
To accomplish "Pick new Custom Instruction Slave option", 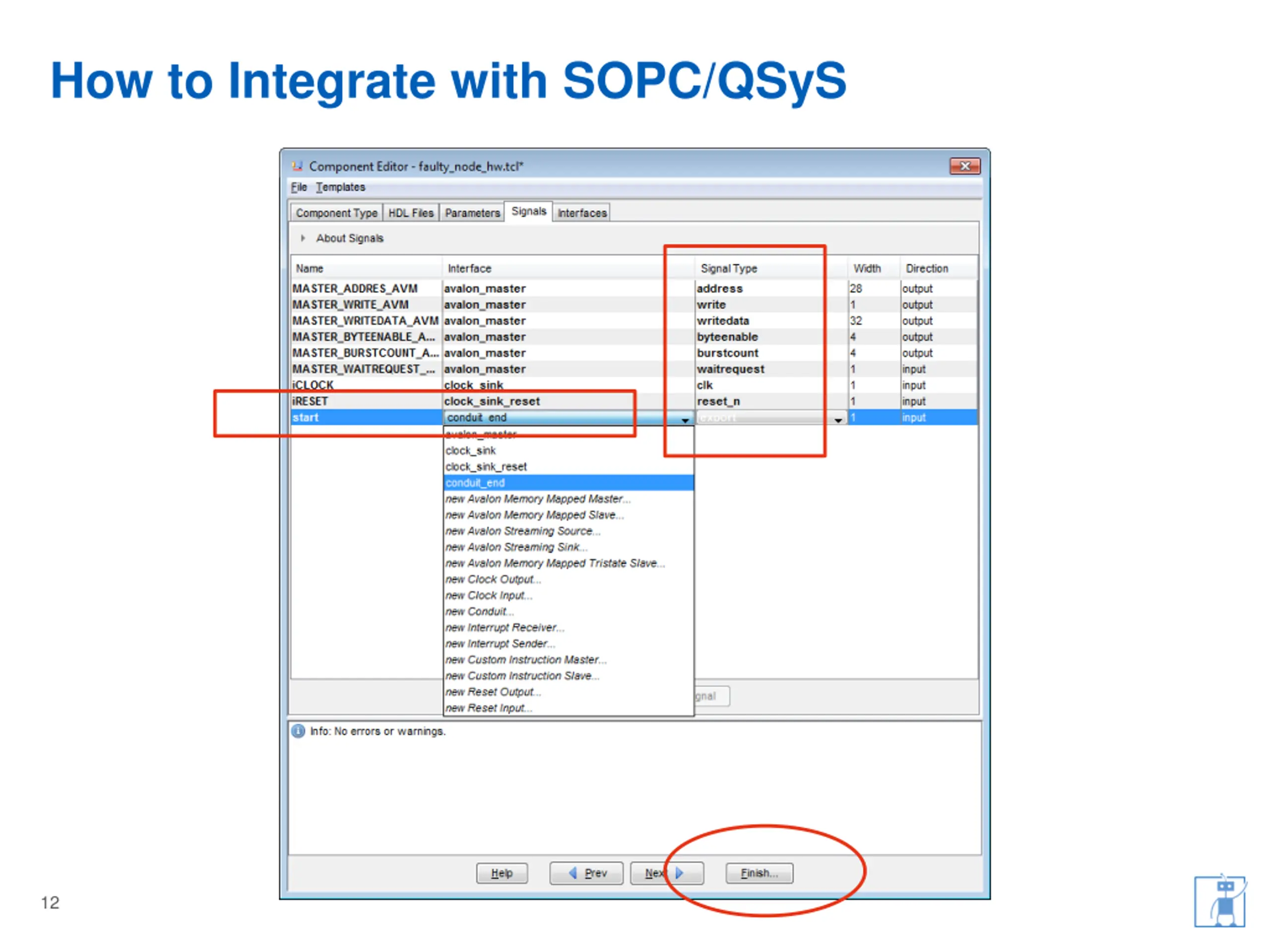I will pos(569,675).
